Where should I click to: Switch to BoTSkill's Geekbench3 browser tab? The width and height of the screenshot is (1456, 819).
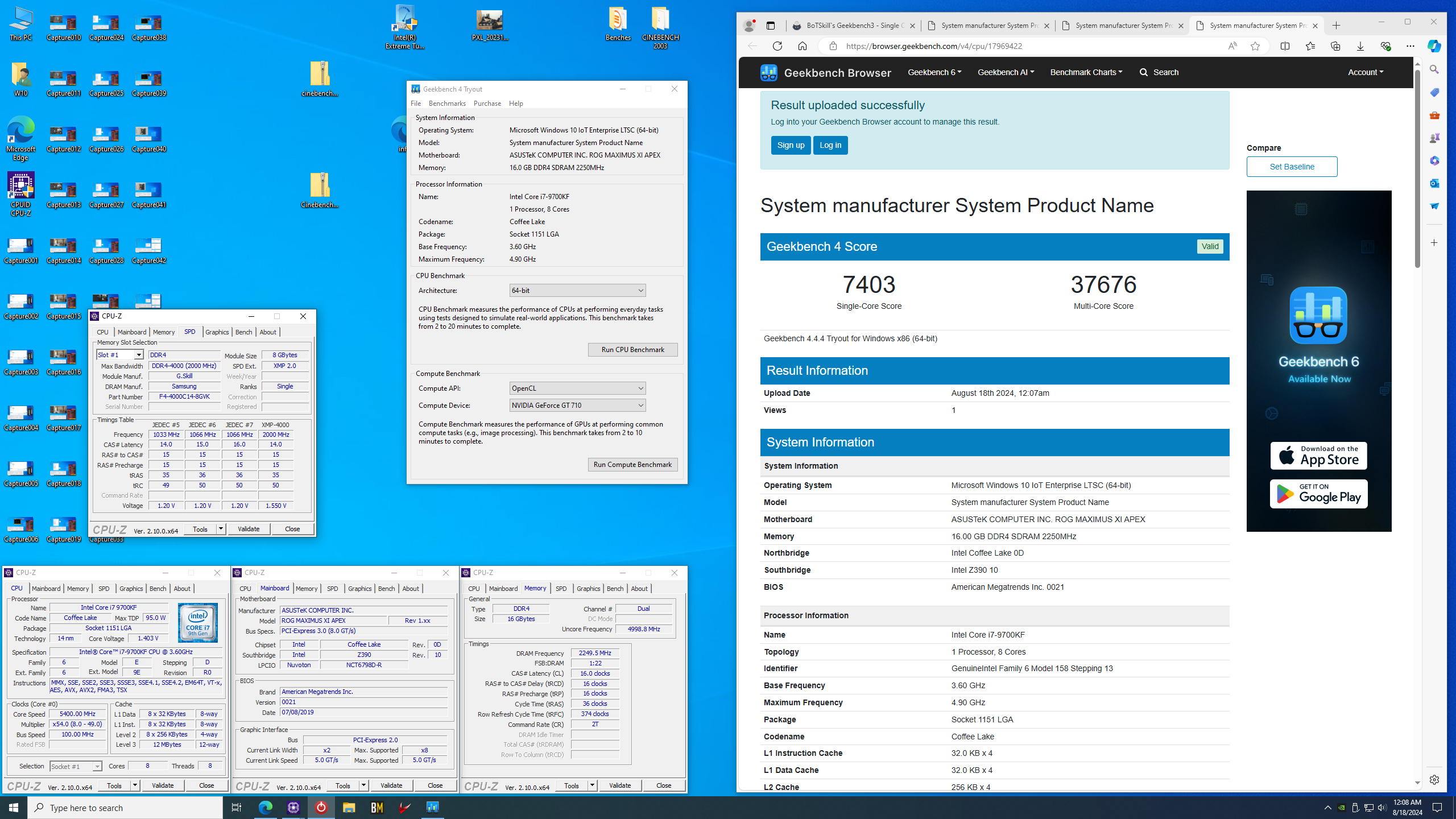853,26
